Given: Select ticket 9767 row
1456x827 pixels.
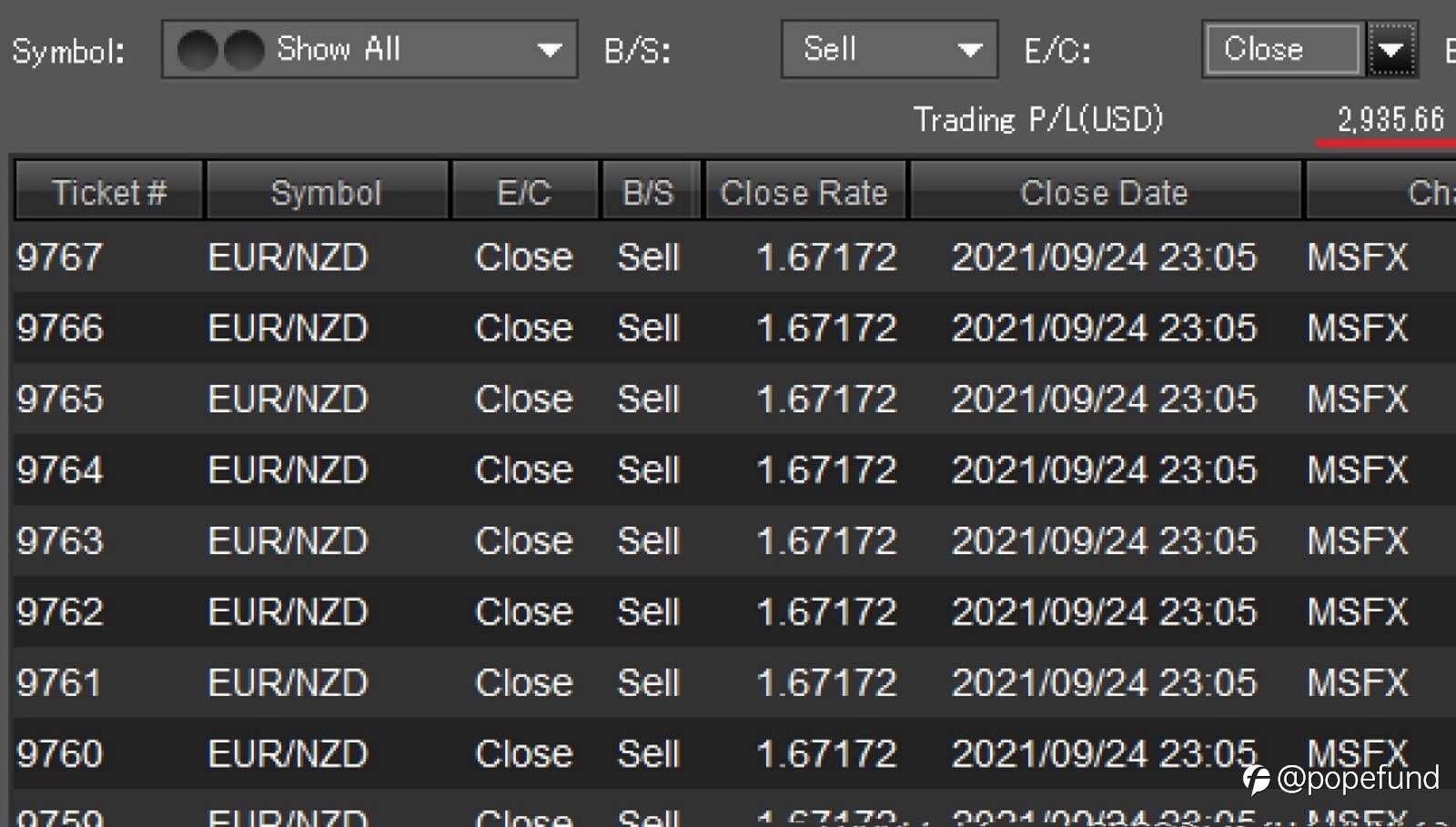Looking at the screenshot, I should click(60, 257).
